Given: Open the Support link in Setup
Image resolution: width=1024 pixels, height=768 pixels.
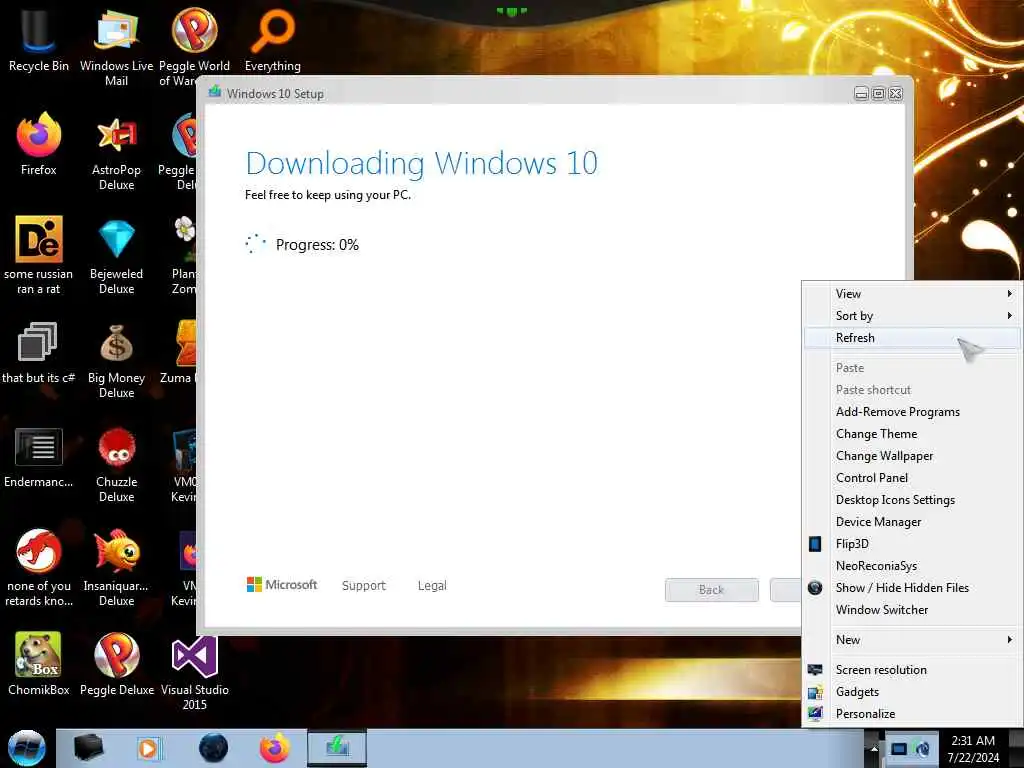Looking at the screenshot, I should tap(364, 586).
